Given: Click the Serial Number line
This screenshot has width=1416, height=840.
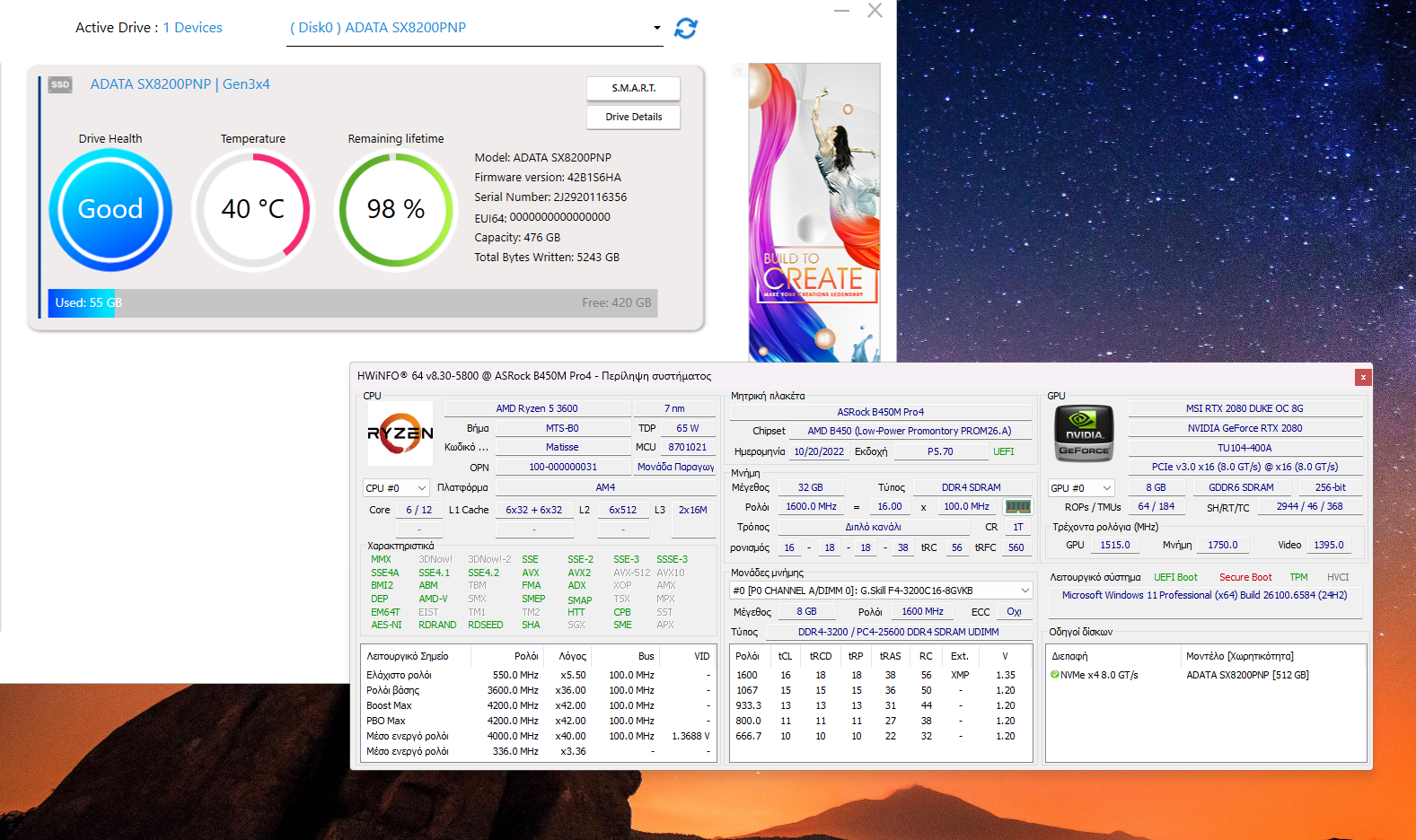Looking at the screenshot, I should point(550,197).
